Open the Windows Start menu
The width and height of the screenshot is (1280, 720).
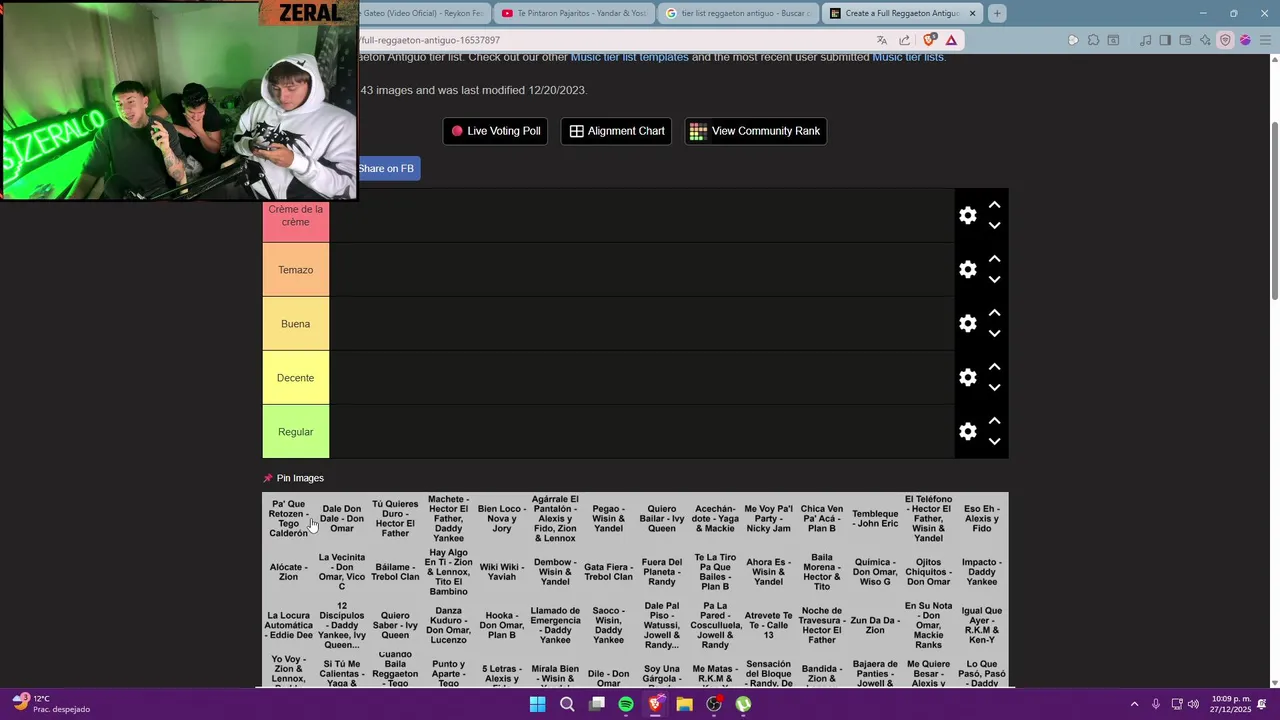(537, 704)
